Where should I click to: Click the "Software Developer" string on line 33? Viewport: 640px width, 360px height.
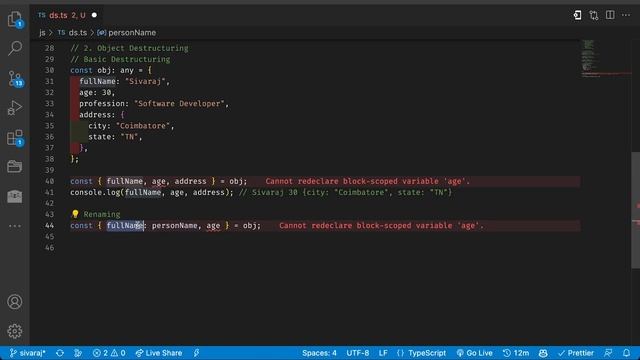point(179,104)
